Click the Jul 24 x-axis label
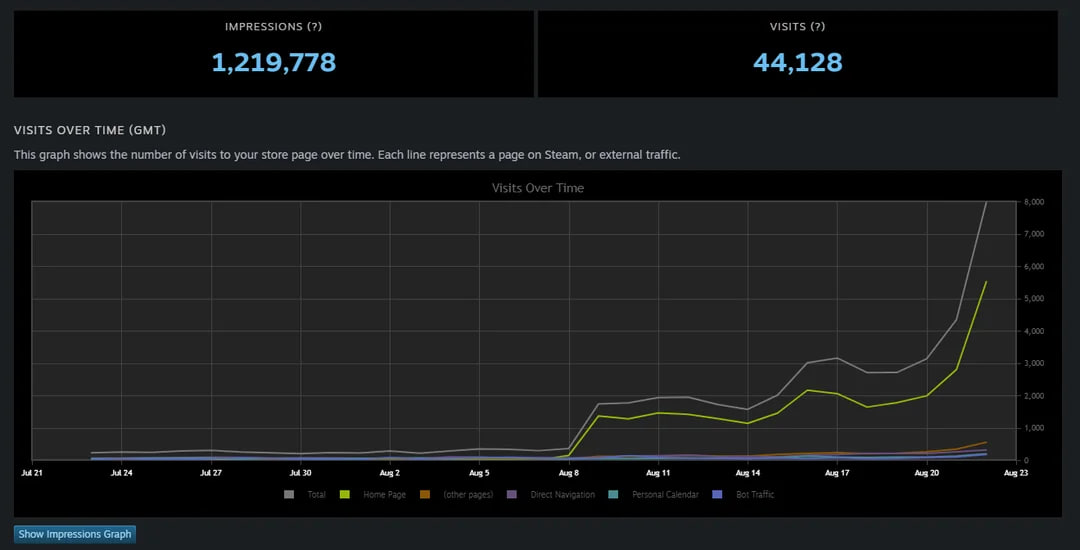Screen dimensions: 1080x550 click(121, 473)
